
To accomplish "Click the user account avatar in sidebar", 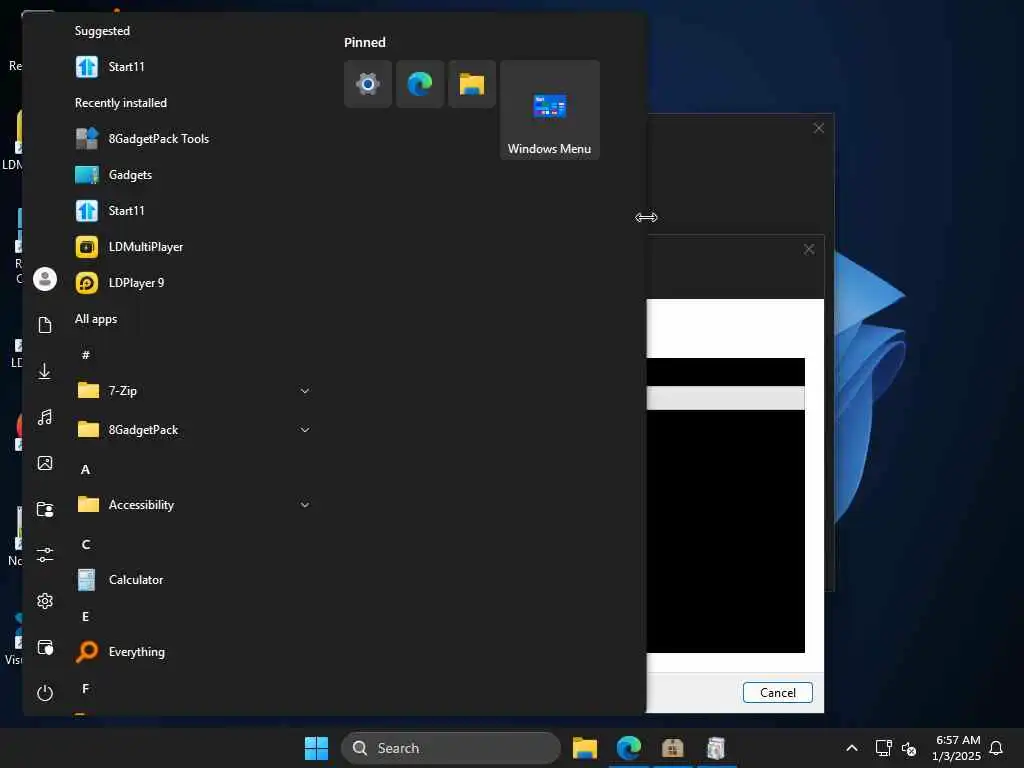I will [45, 279].
